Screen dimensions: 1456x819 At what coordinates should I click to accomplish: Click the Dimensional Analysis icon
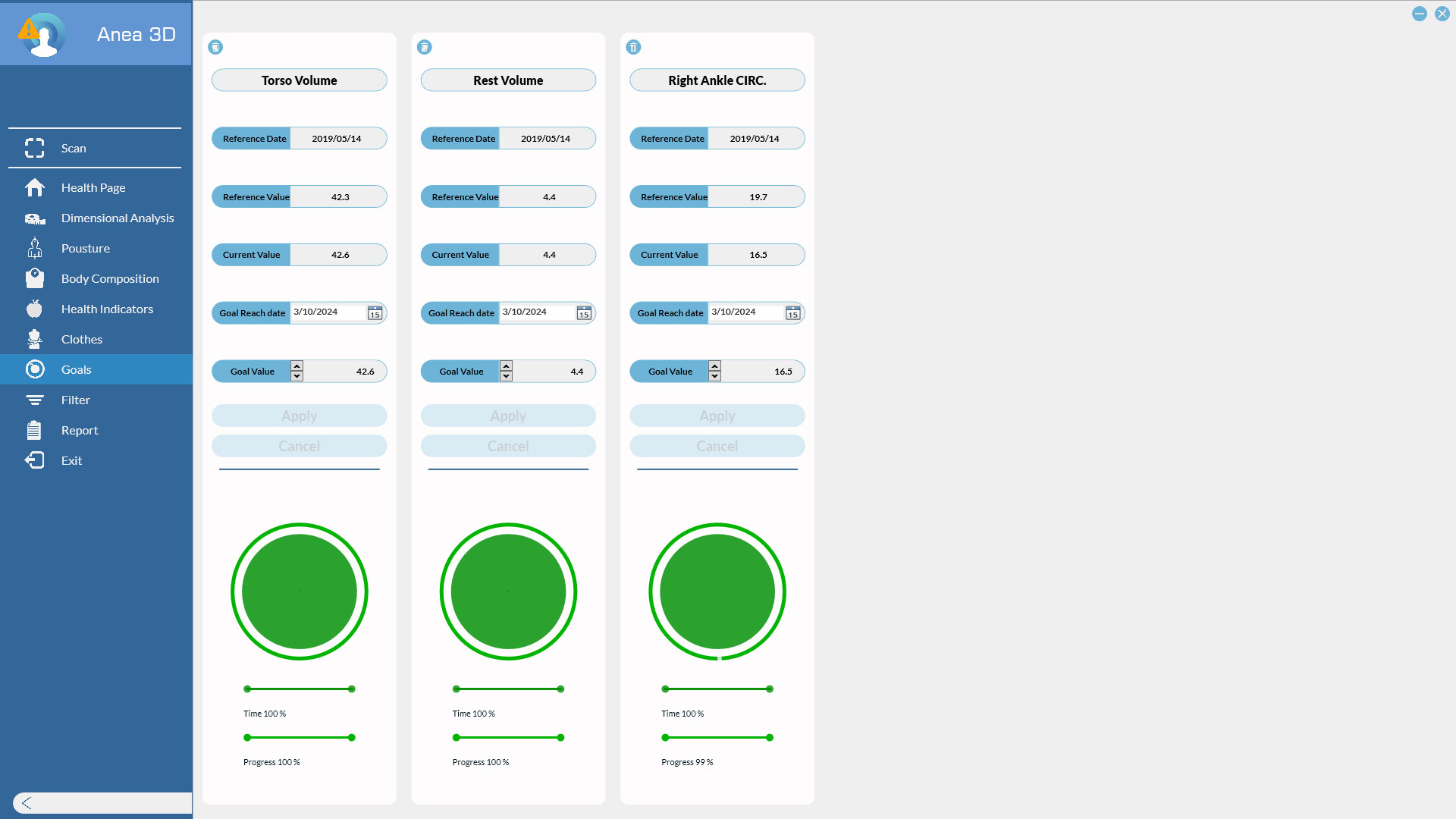point(34,218)
